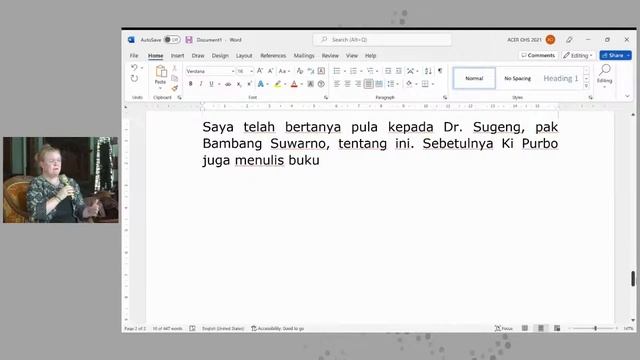Image resolution: width=640 pixels, height=360 pixels.
Task: Decrease paragraph indent
Action: pyautogui.click(x=388, y=71)
